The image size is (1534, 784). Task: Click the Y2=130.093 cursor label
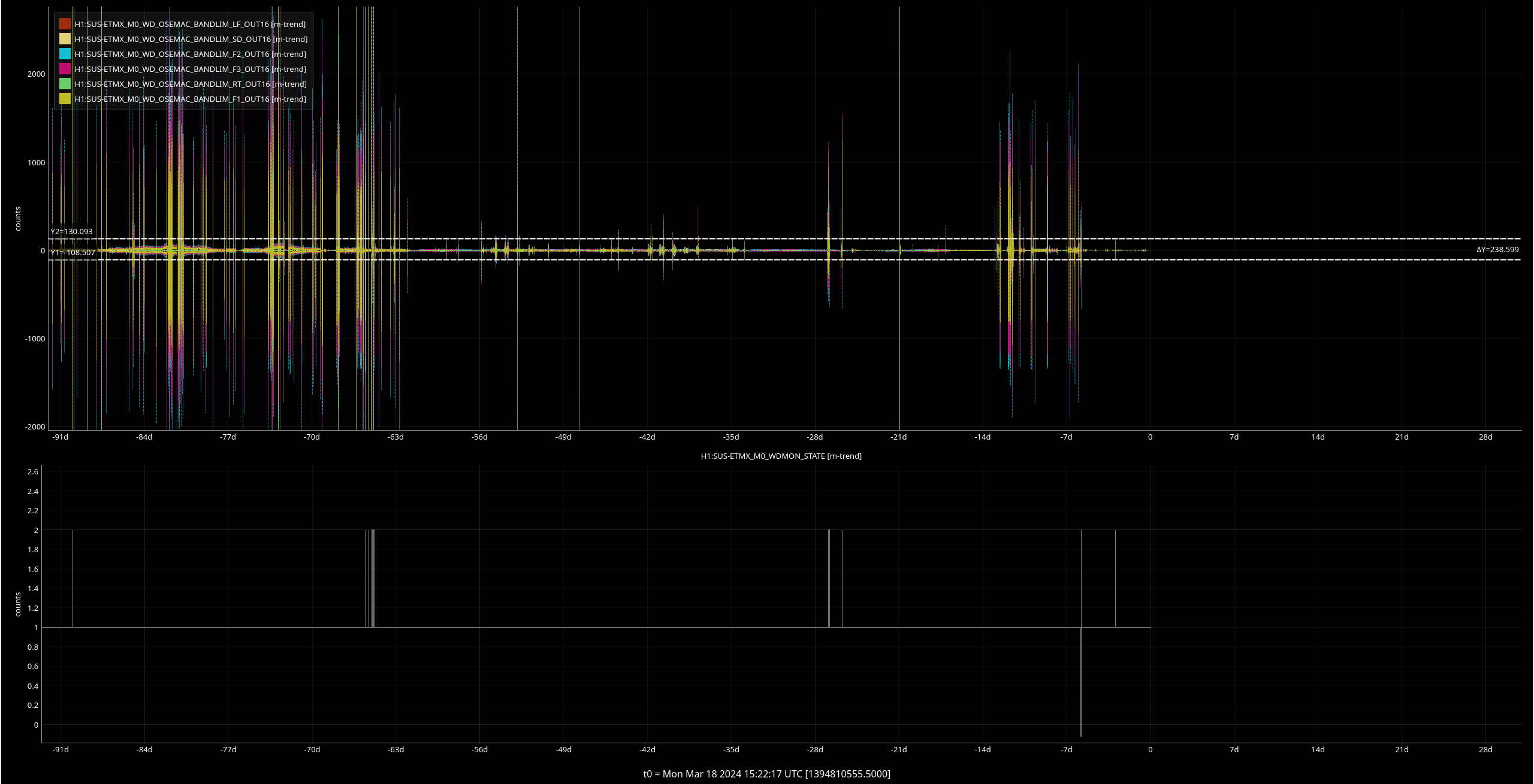point(71,231)
